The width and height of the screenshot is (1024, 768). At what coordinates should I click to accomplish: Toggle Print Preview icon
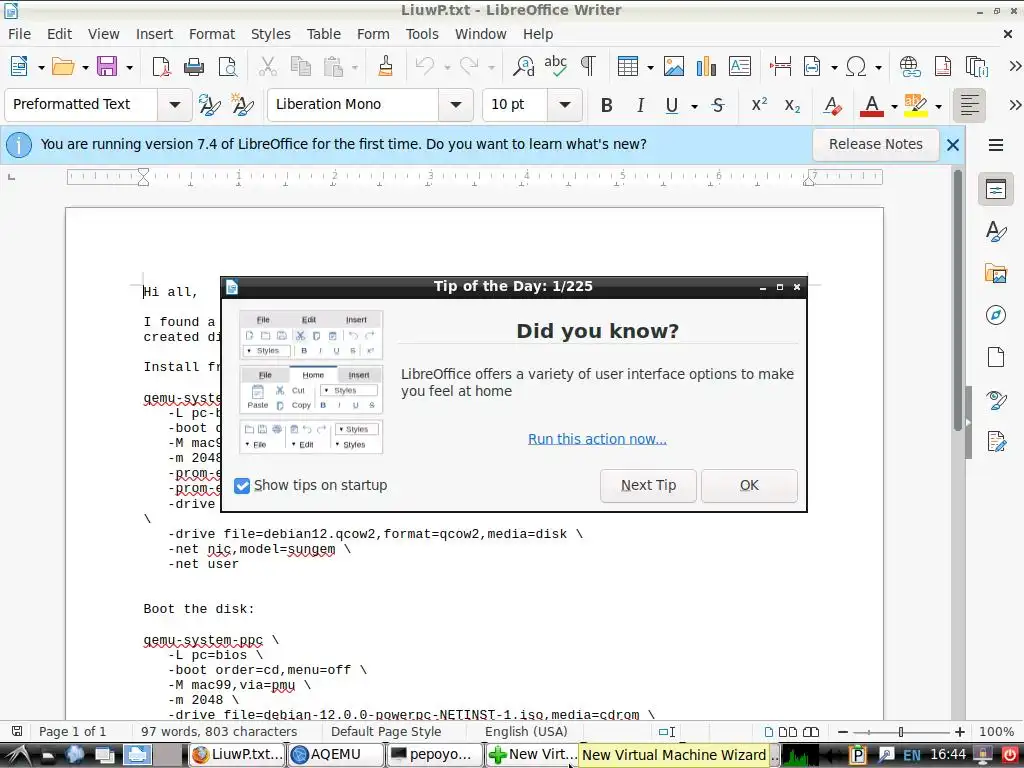click(227, 66)
